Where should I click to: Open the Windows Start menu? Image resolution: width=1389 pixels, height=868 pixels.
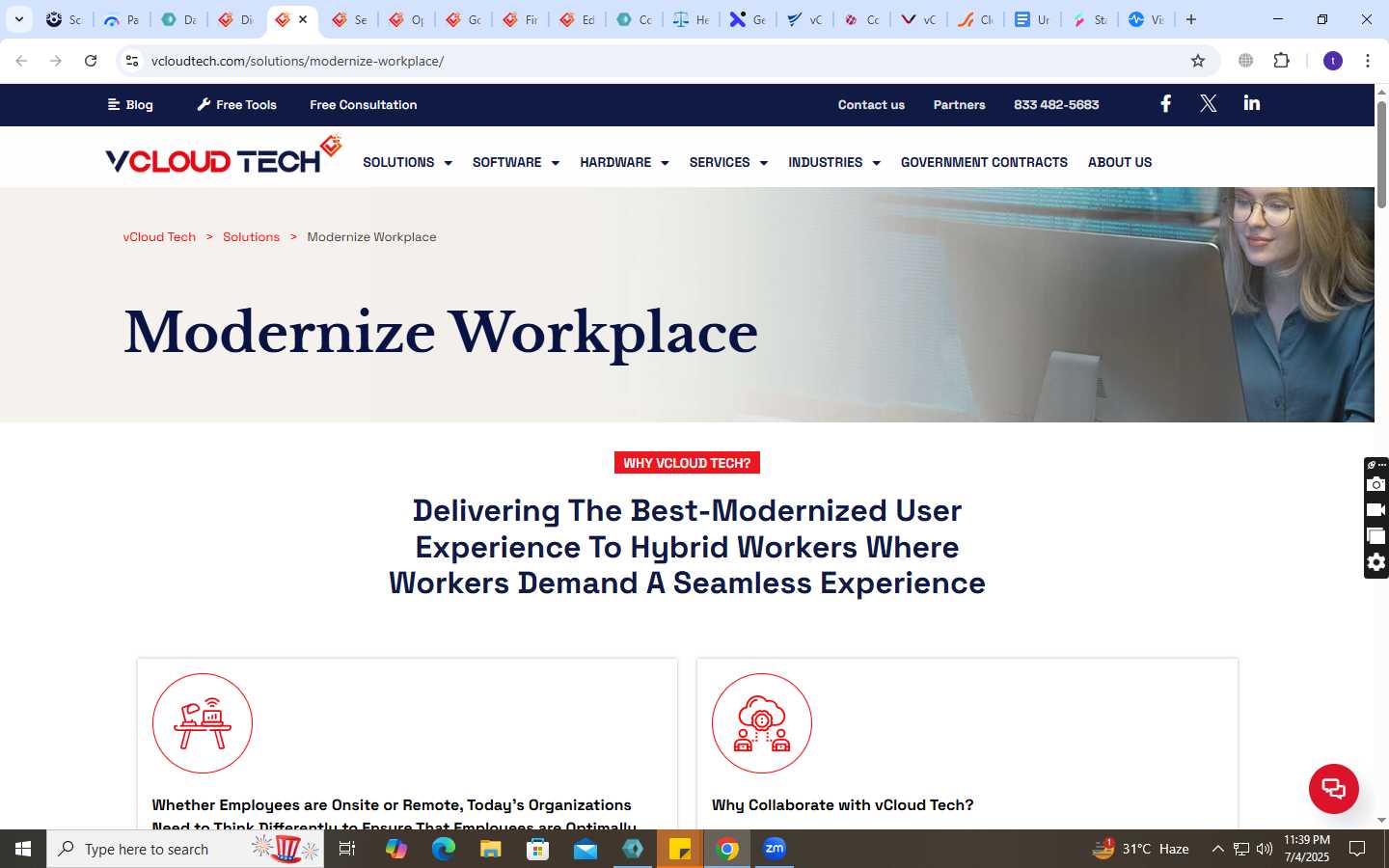coord(23,849)
